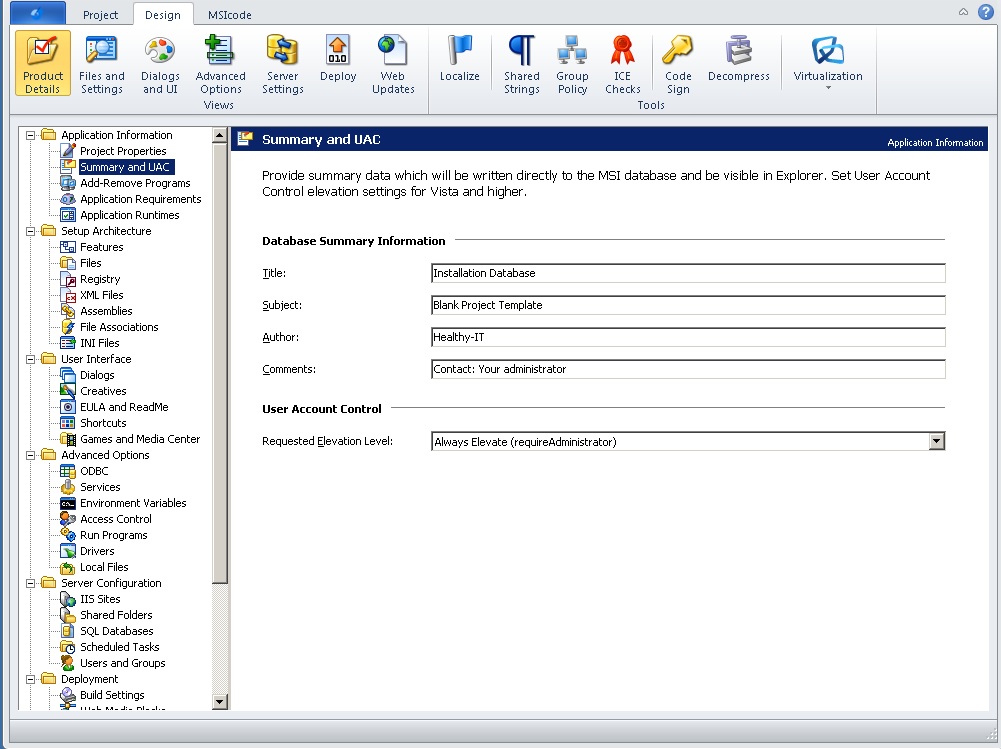This screenshot has height=749, width=1001.
Task: Collapse the Application Information tree node
Action: coord(30,135)
